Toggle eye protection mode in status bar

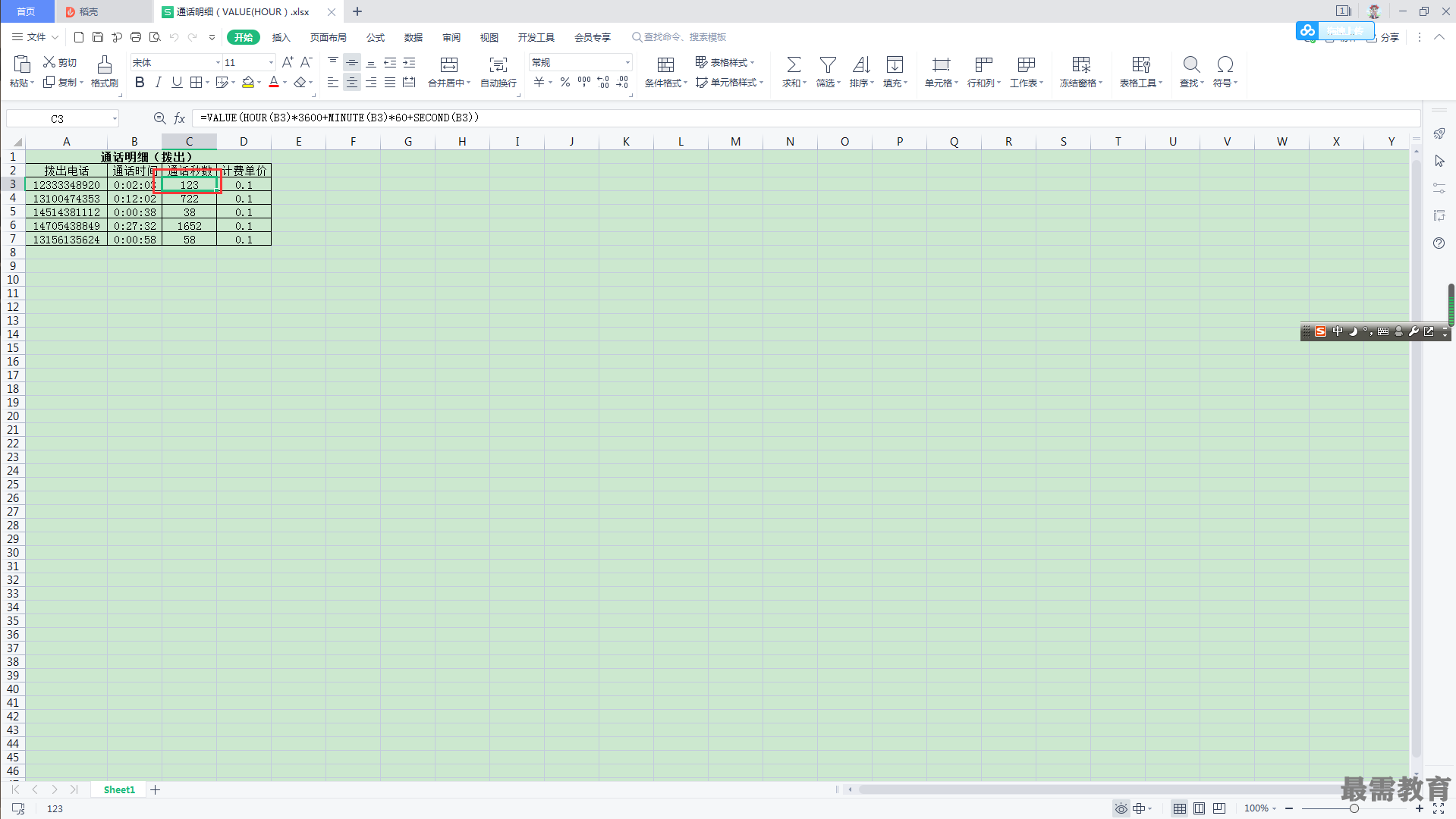(x=1121, y=808)
